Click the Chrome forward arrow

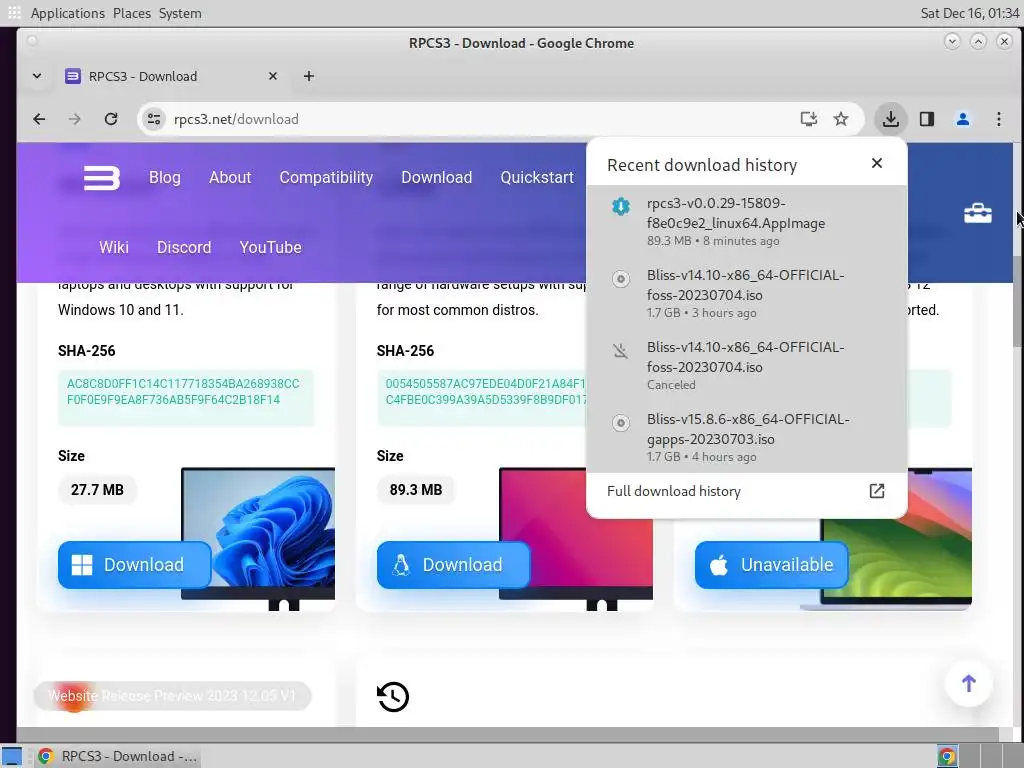click(74, 119)
